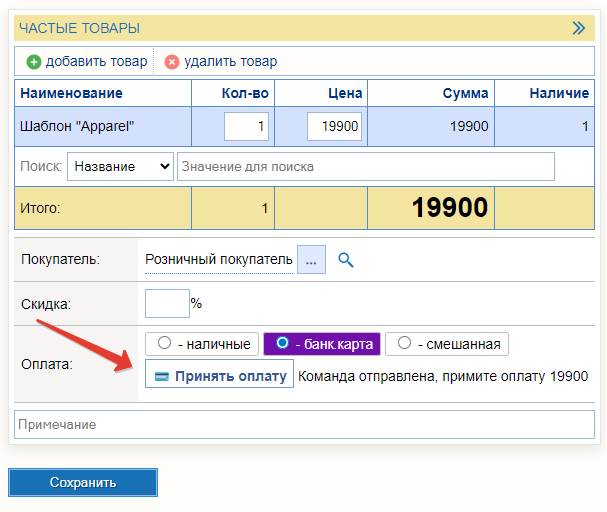Expand the ЧАСТЫЕ ТОВАРЫ panel with double chevron
This screenshot has height=512, width=607.
[x=578, y=28]
